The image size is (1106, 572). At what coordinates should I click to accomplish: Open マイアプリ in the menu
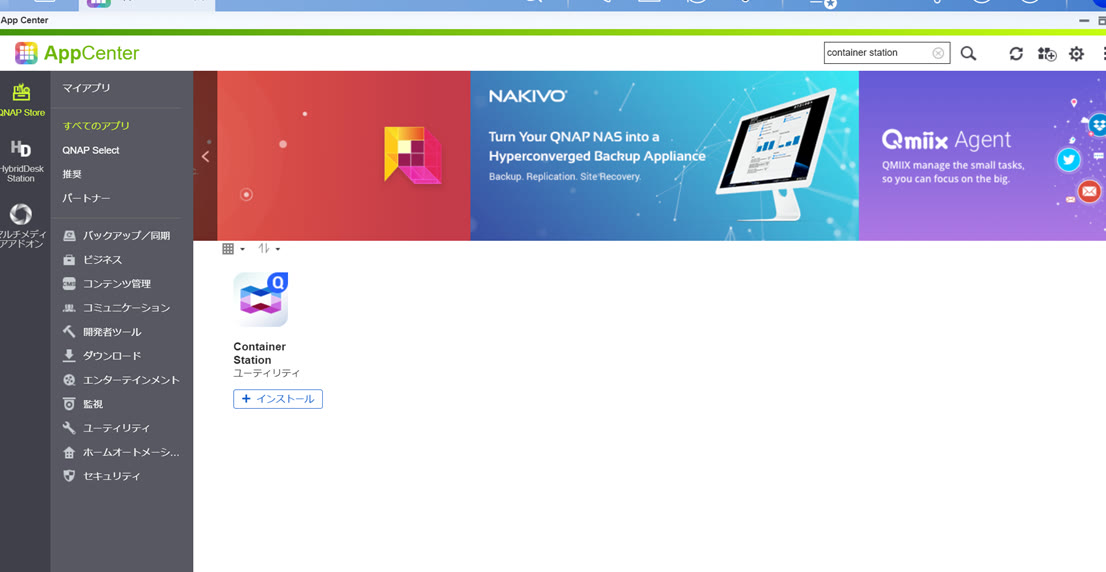(87, 88)
